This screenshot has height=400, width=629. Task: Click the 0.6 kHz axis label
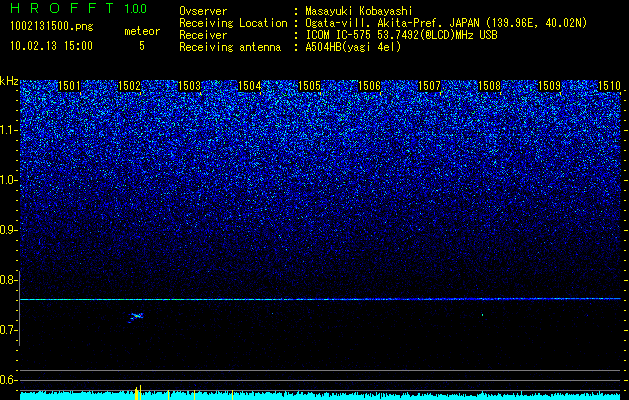pyautogui.click(x=8, y=380)
